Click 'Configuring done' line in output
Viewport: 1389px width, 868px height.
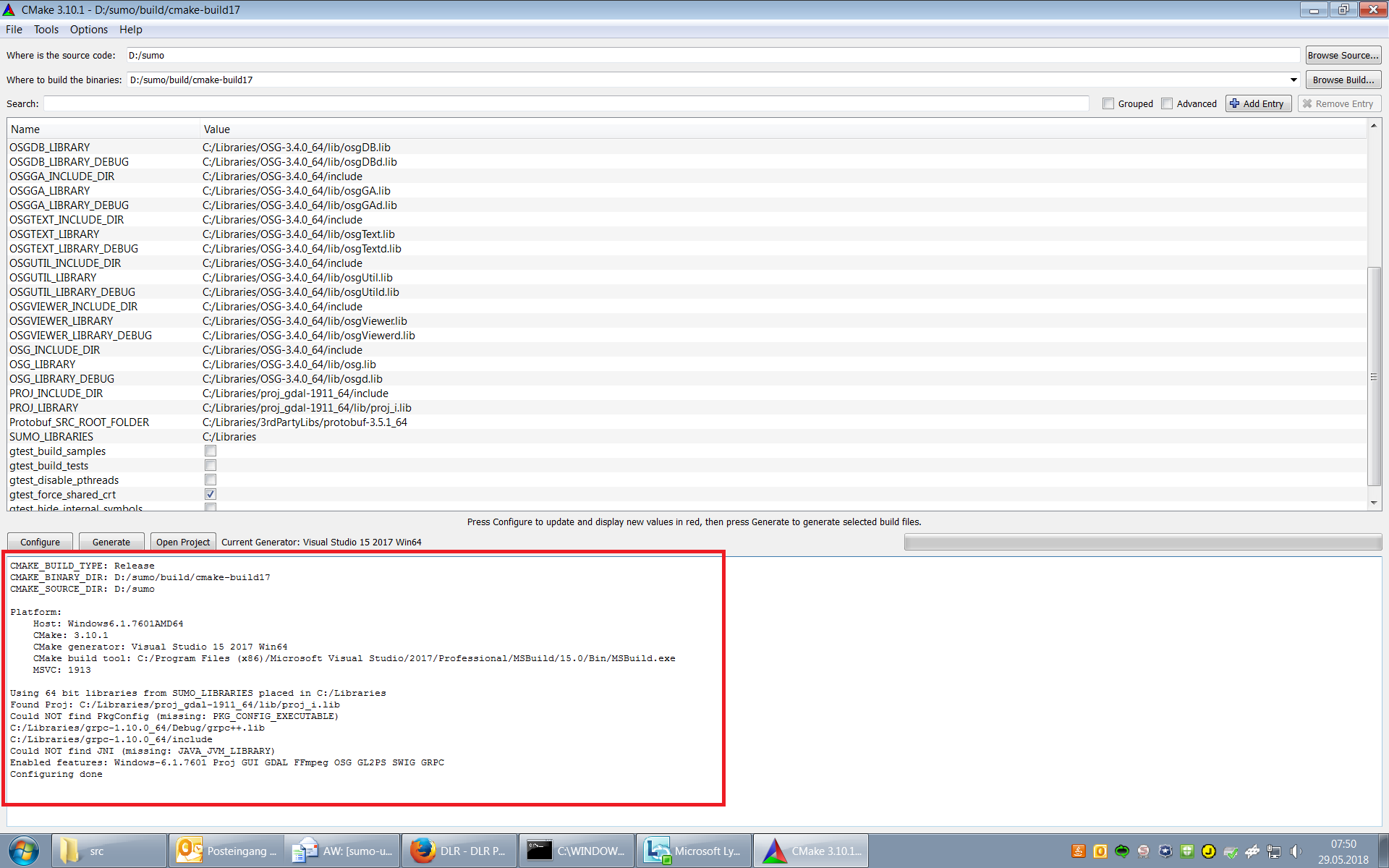tap(56, 774)
